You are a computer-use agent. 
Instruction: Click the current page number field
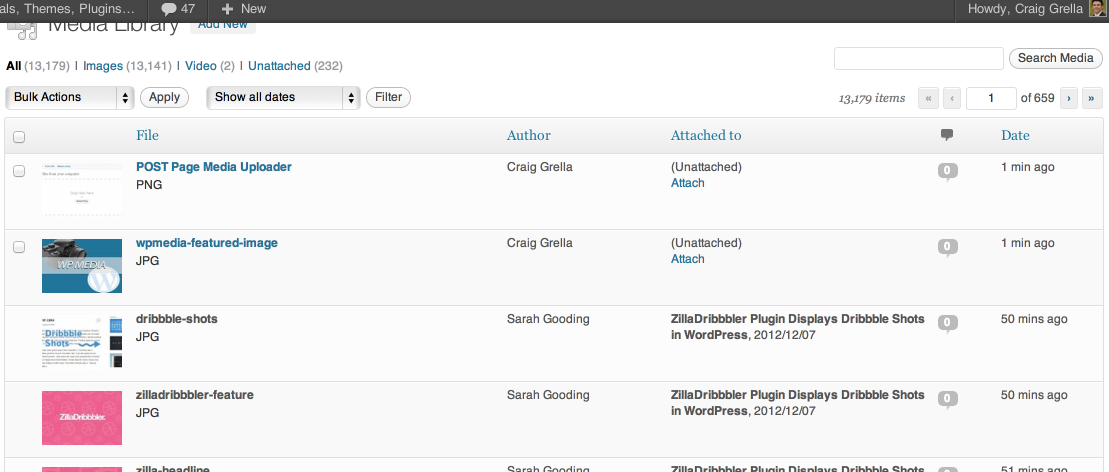992,98
